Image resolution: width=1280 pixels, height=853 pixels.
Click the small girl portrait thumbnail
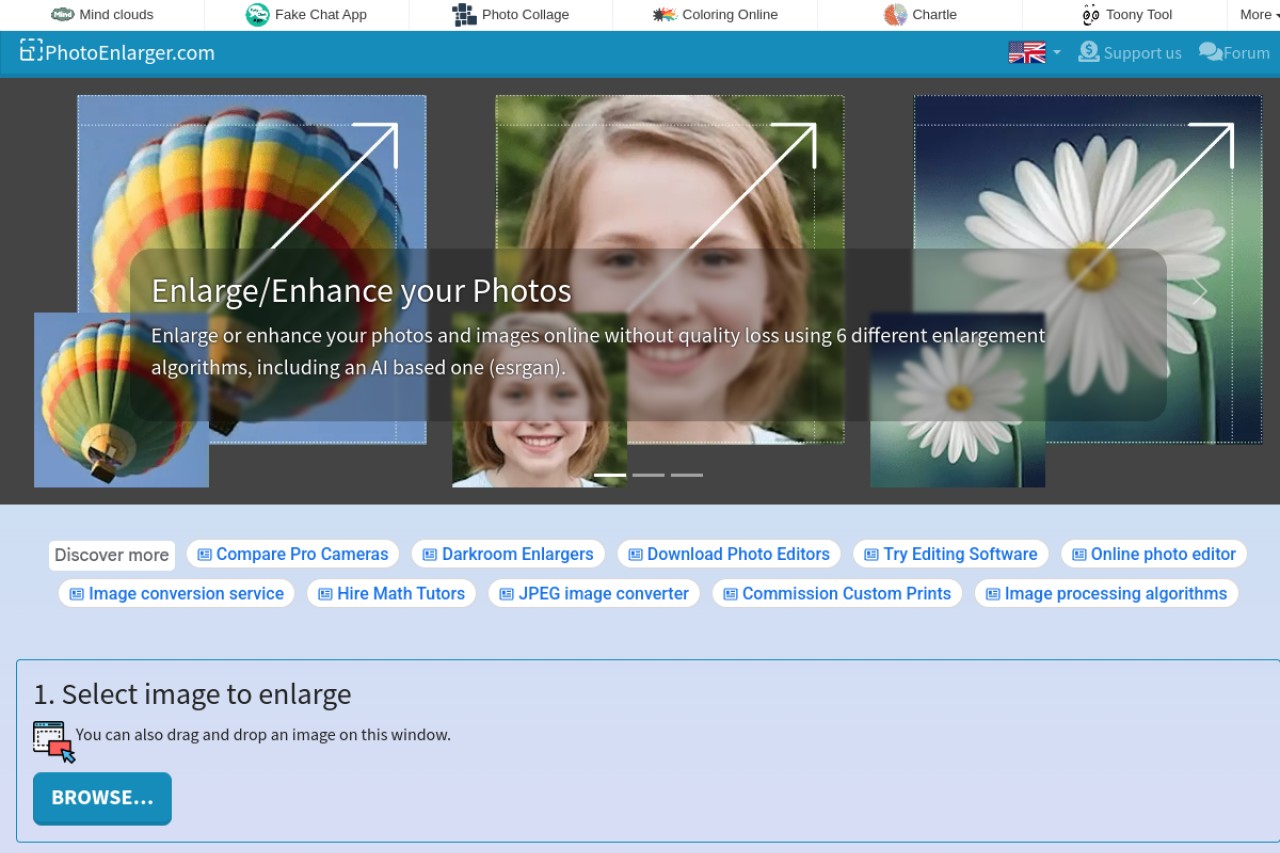[x=540, y=400]
